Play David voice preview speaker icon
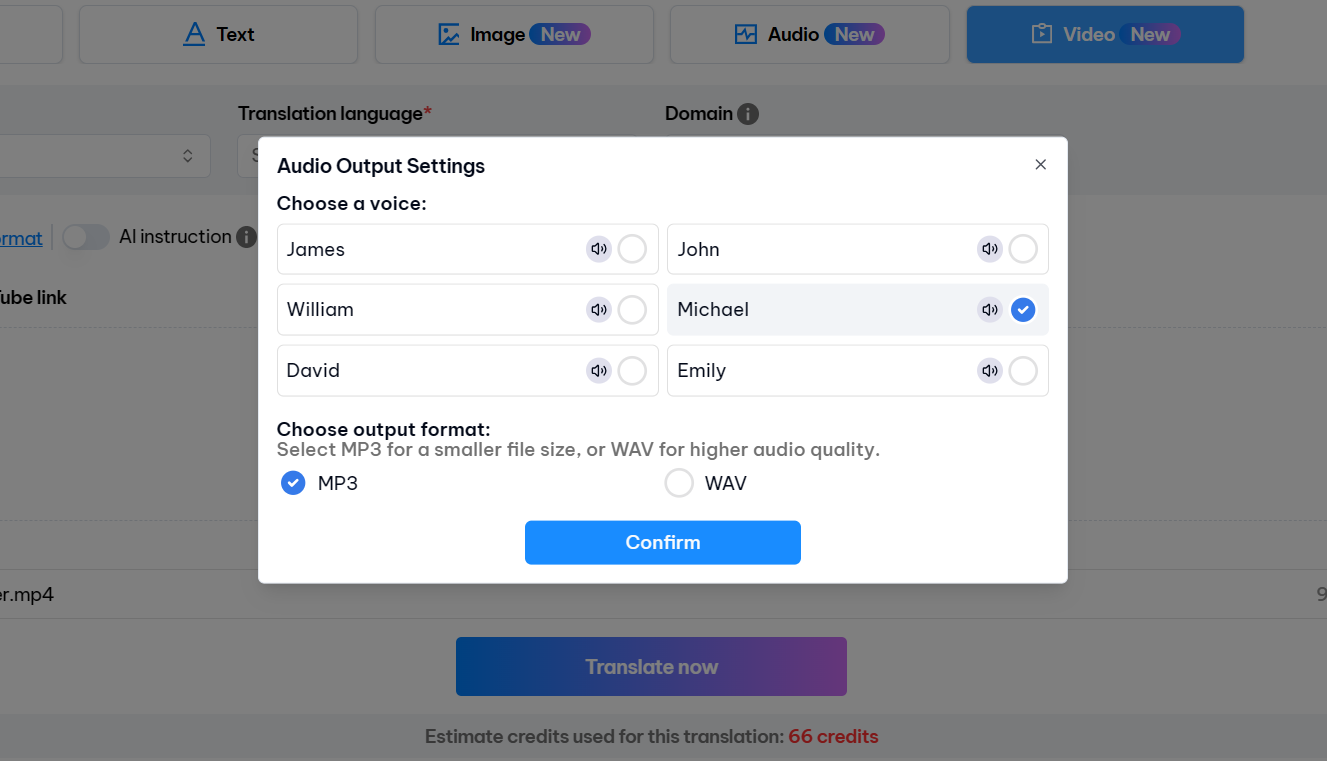 point(599,371)
